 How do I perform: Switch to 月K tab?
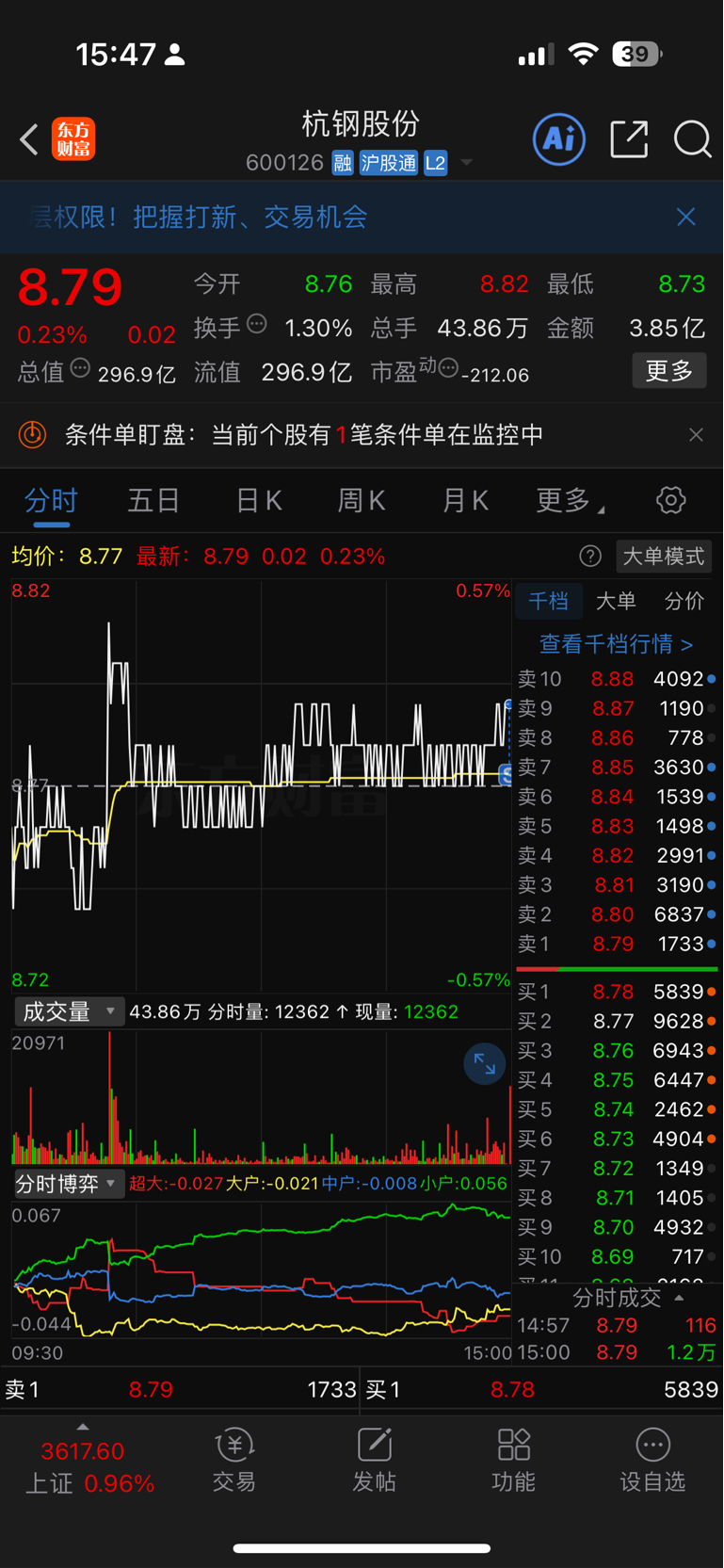(x=466, y=500)
